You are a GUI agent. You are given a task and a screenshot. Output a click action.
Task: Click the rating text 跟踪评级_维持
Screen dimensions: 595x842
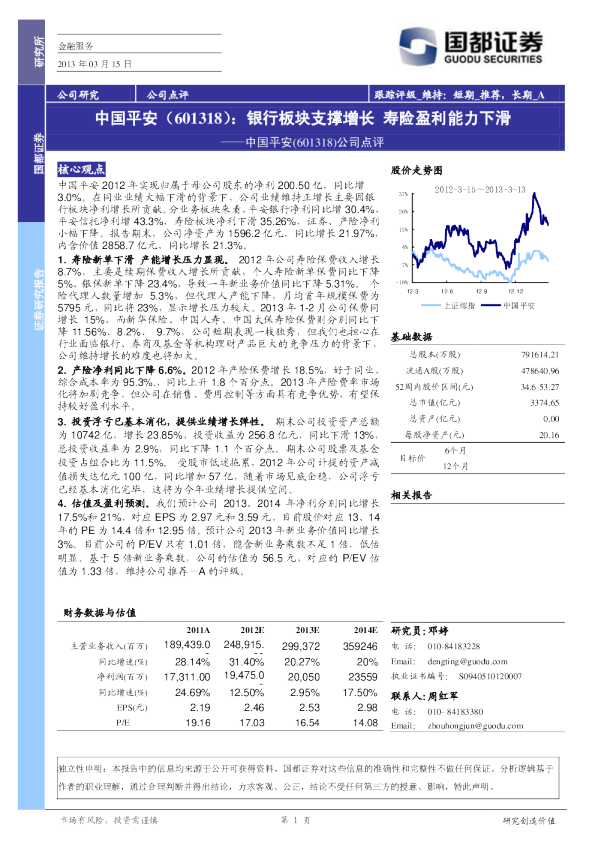pyautogui.click(x=409, y=95)
